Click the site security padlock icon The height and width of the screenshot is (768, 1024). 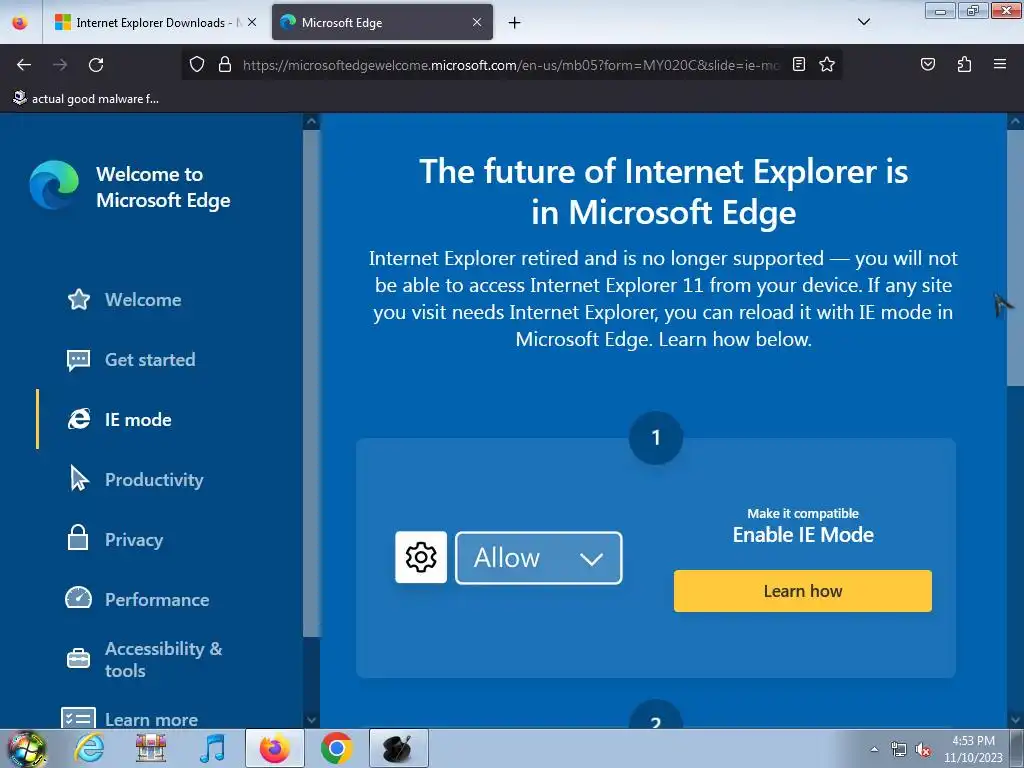pos(225,64)
